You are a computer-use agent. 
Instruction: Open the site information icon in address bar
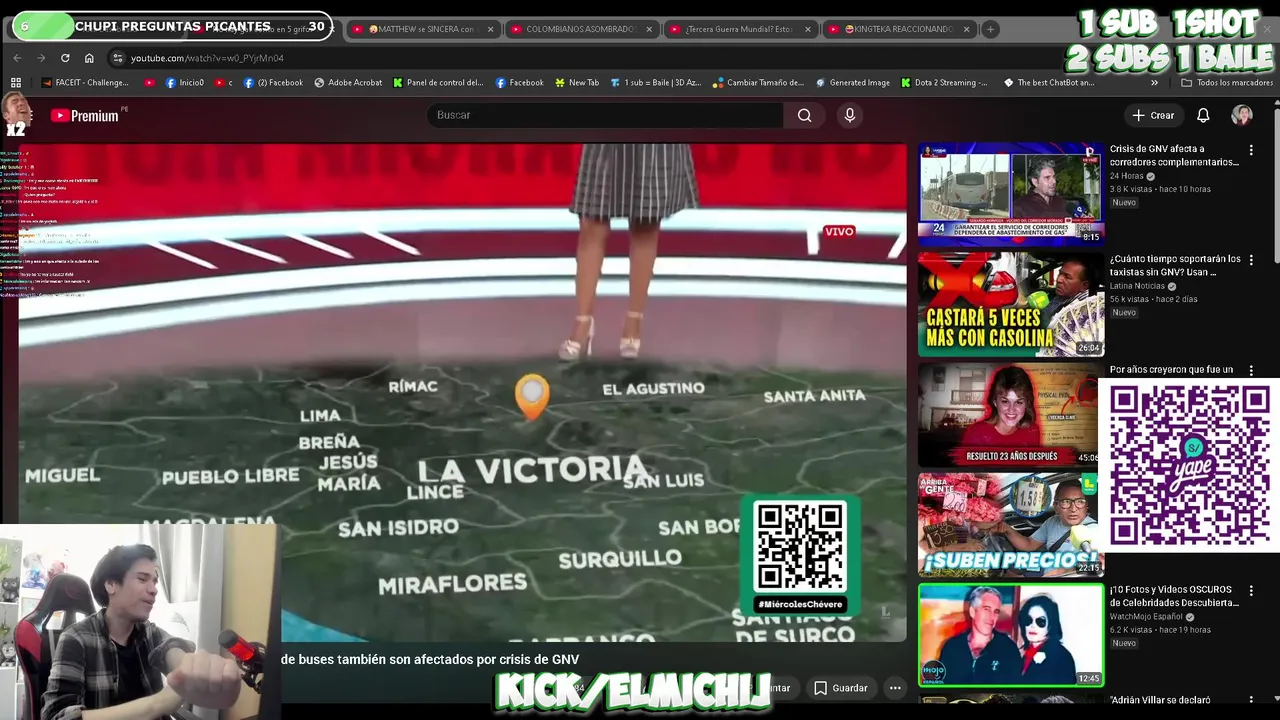(x=118, y=58)
